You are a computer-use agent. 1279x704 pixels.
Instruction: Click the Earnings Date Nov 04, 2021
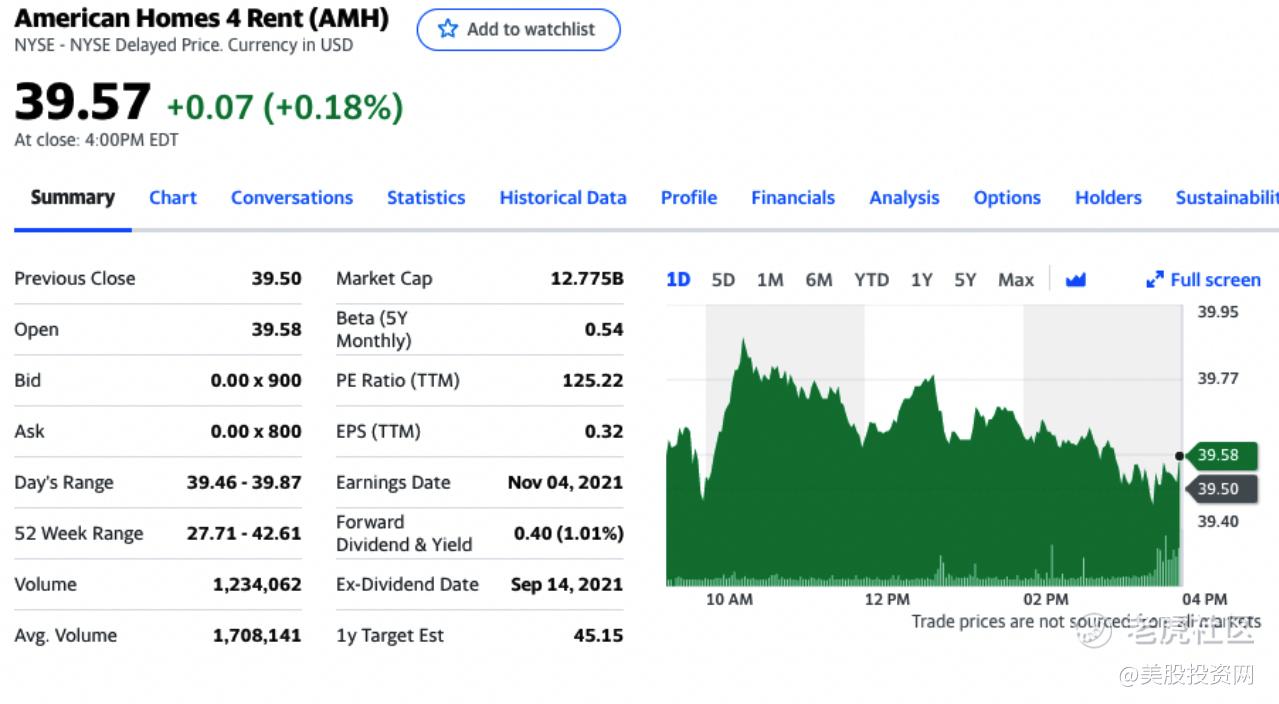[565, 483]
